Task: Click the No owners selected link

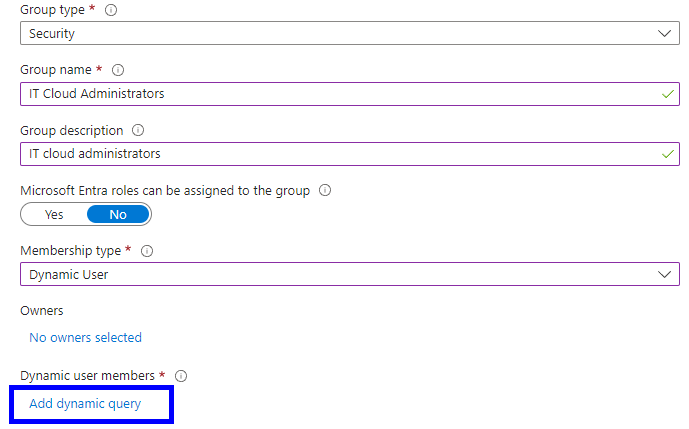Action: point(85,338)
